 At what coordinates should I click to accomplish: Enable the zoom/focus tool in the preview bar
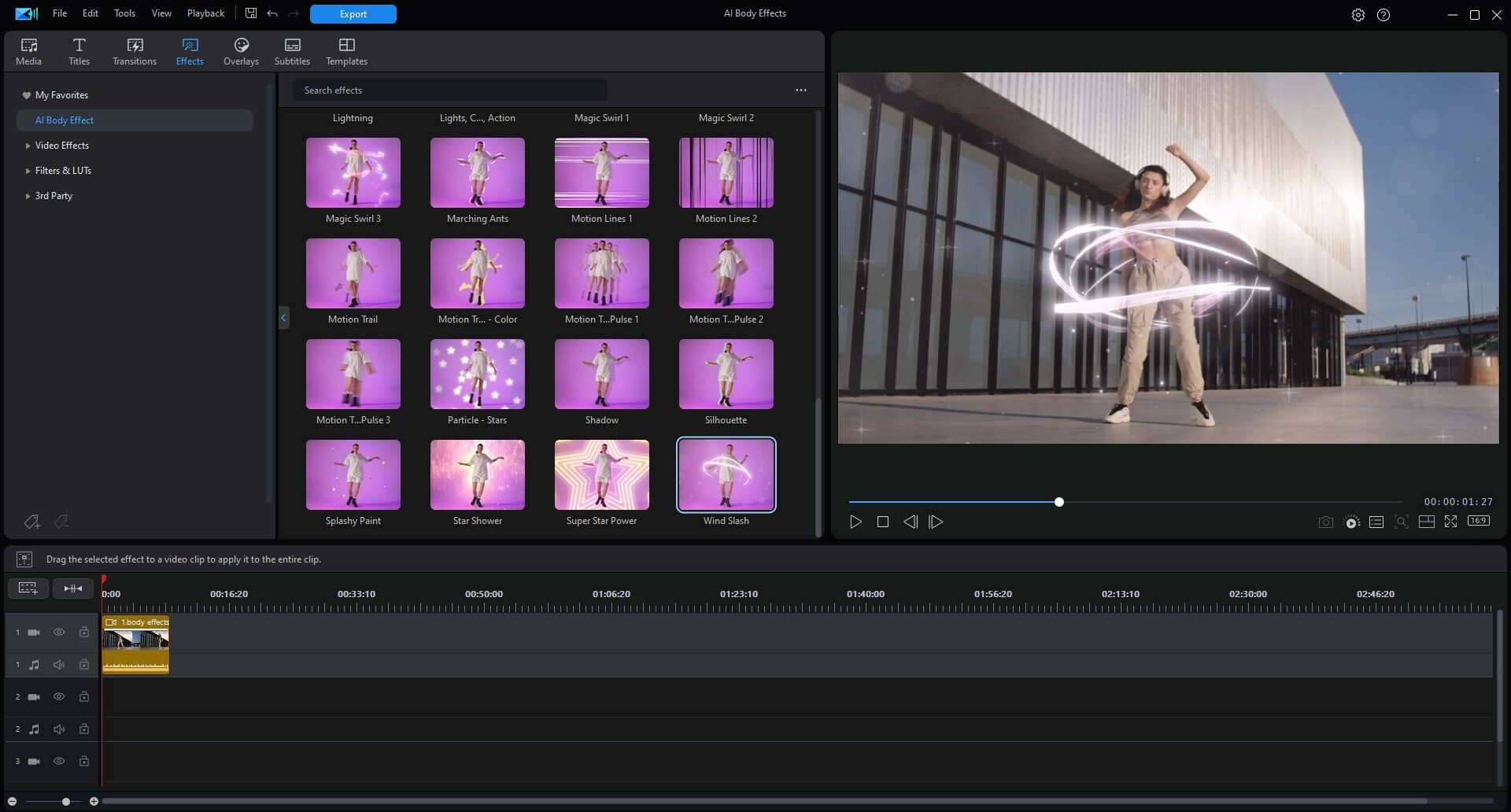click(x=1402, y=522)
